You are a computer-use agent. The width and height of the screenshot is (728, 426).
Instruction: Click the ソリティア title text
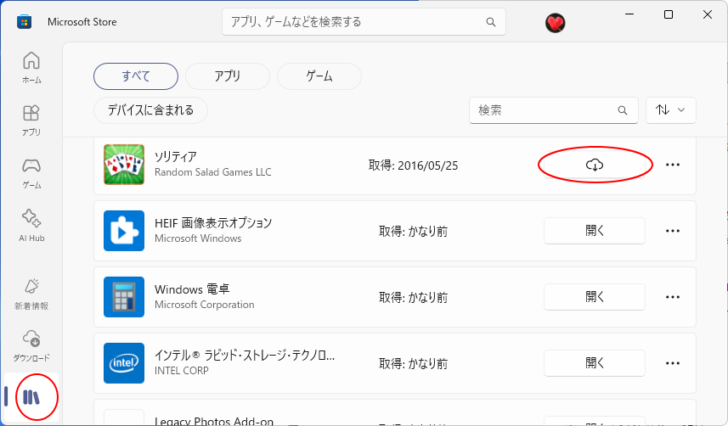click(176, 157)
